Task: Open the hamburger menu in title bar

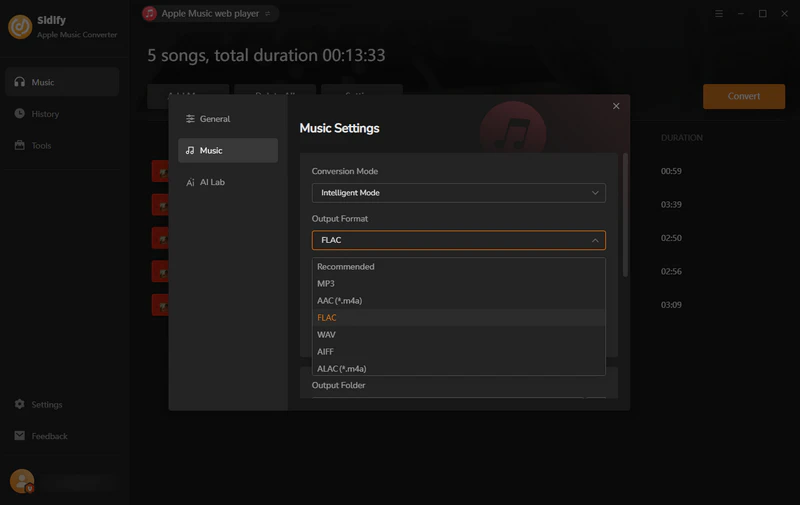Action: pos(719,14)
